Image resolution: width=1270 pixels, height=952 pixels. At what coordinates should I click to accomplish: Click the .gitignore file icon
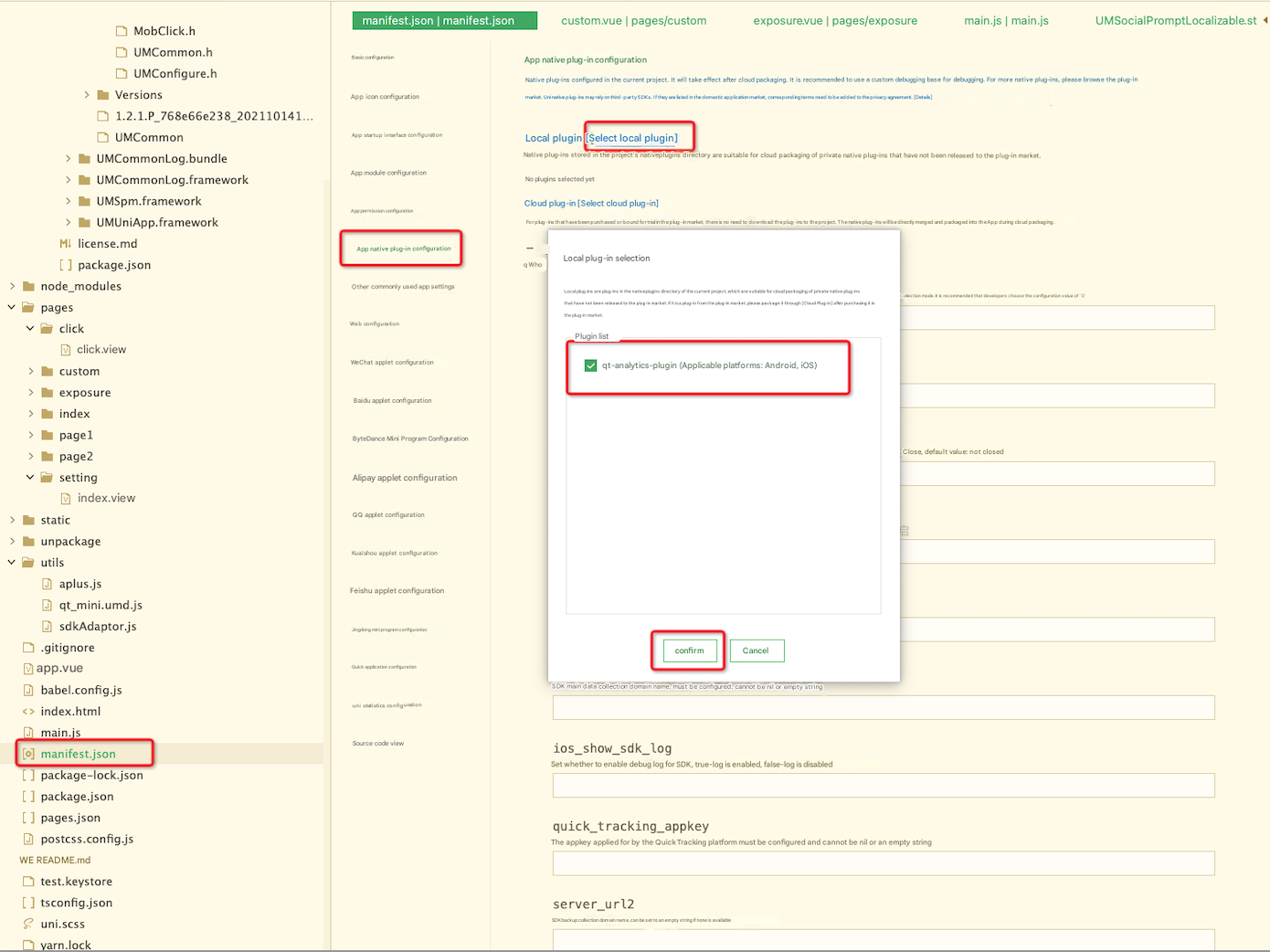[x=28, y=648]
